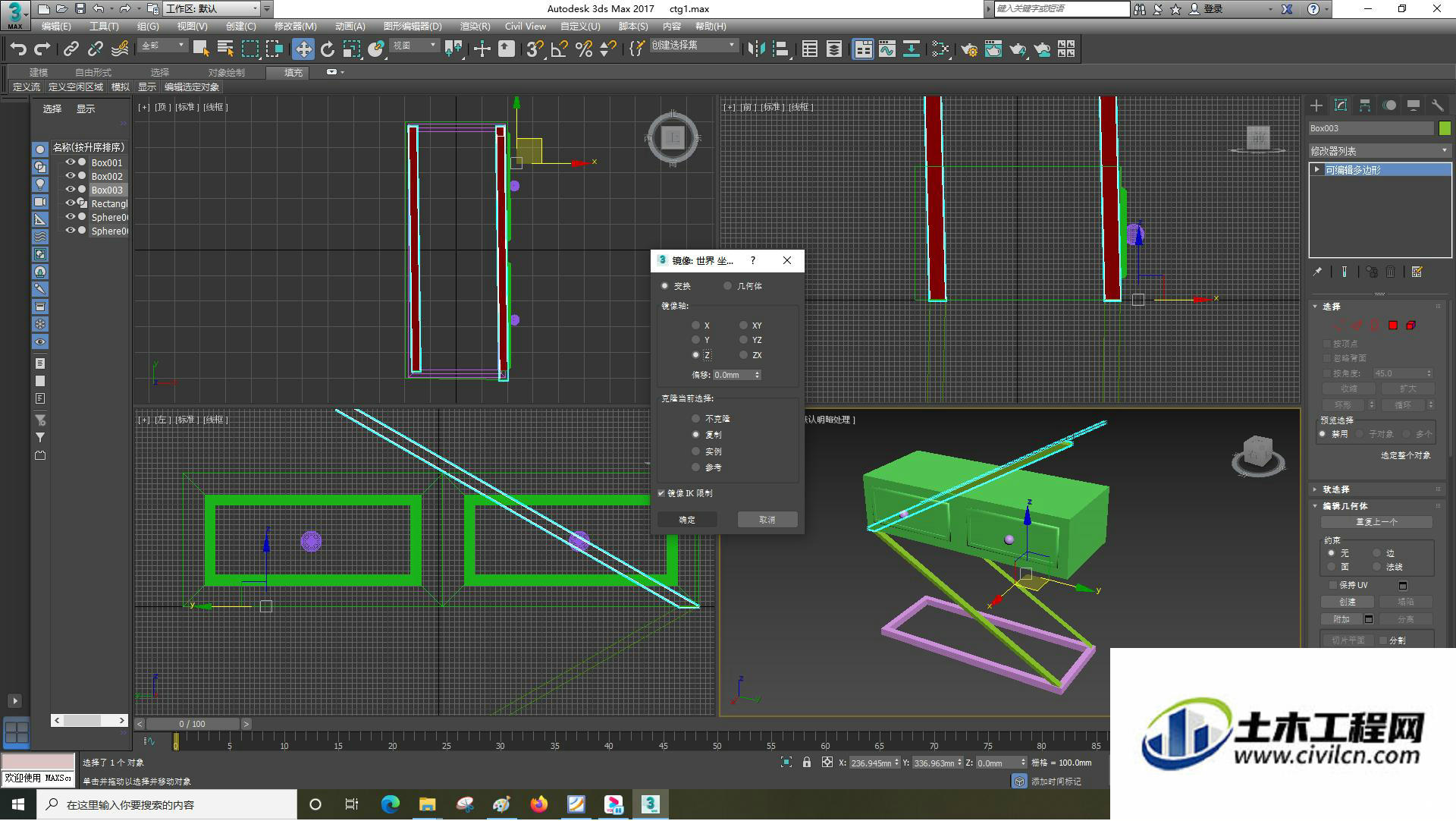The width and height of the screenshot is (1456, 821).
Task: Collapse the 选择 rollout in command panel
Action: point(1316,307)
